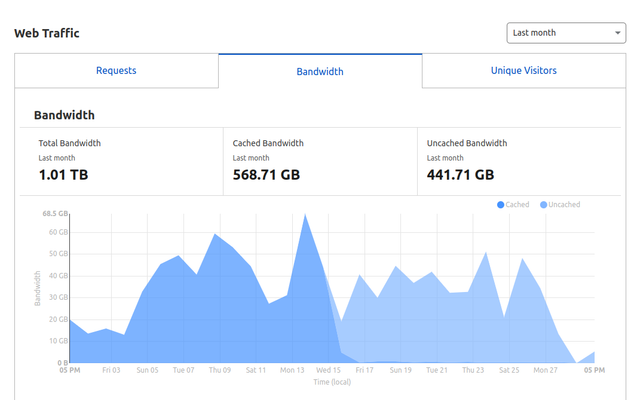Click the Tue 07 x-axis label
640x400 pixels.
pos(184,370)
